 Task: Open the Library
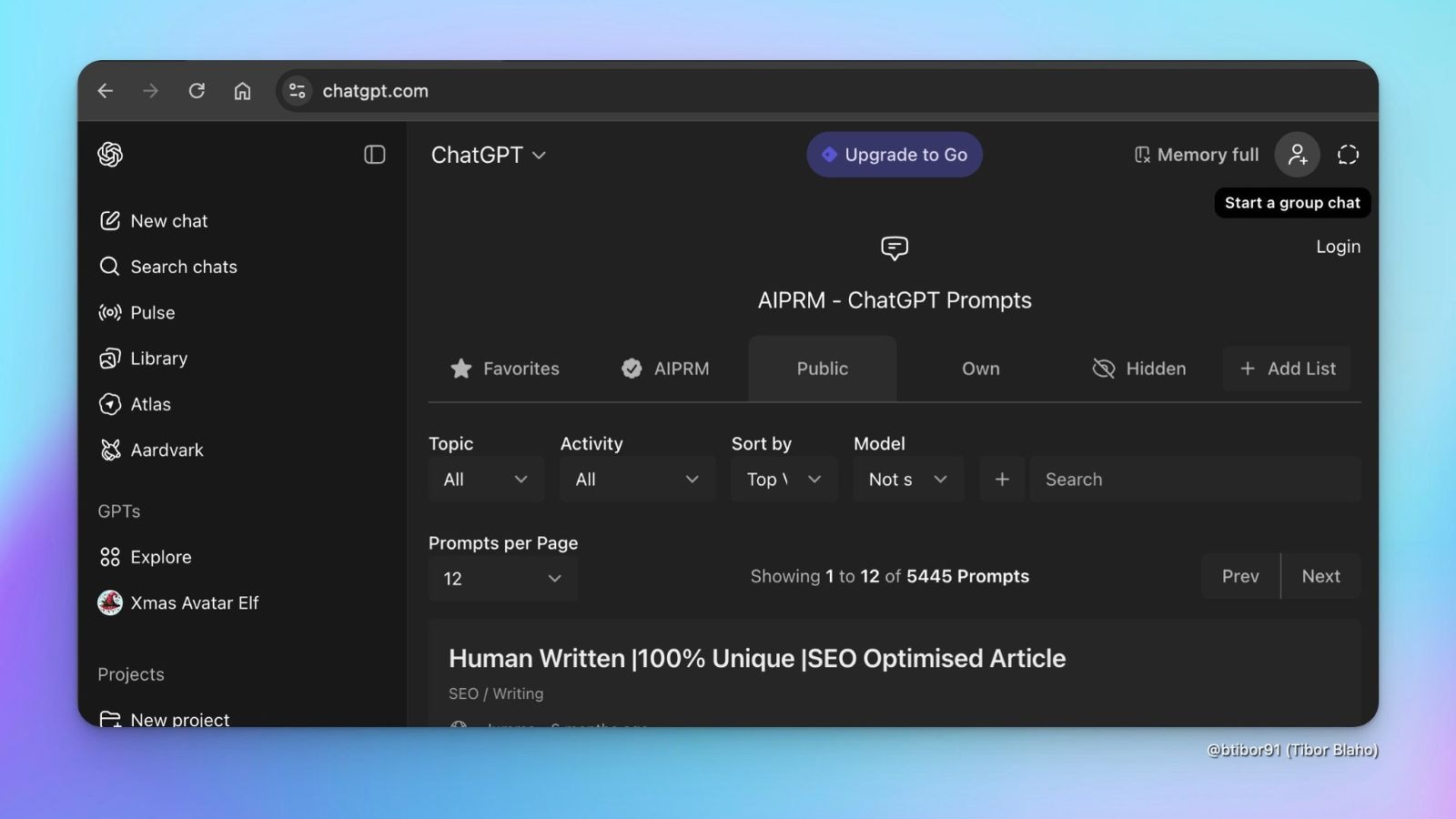tap(158, 358)
